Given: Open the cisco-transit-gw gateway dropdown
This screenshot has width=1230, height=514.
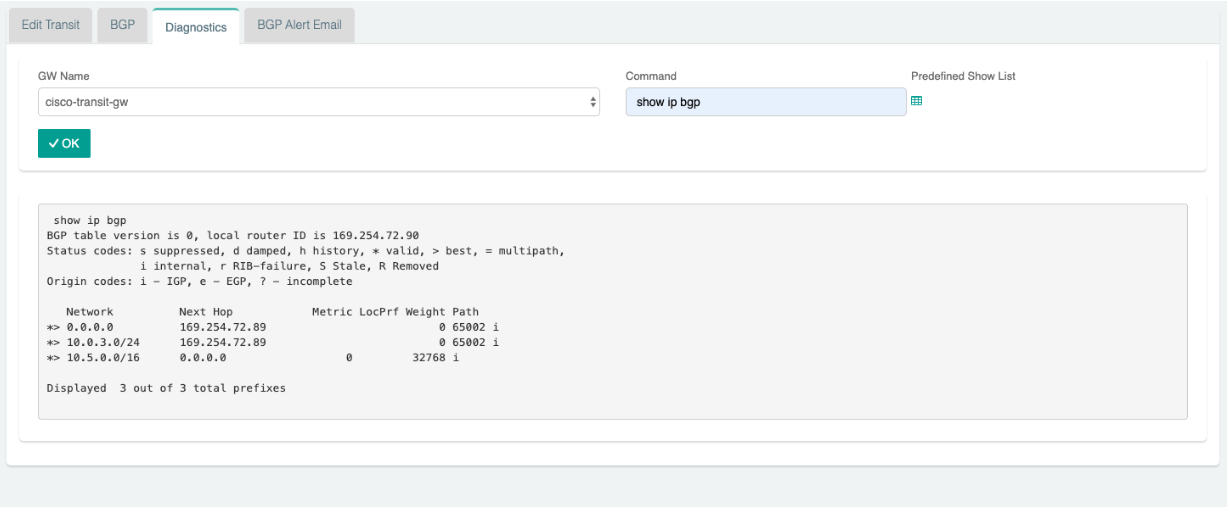Looking at the screenshot, I should (x=318, y=101).
